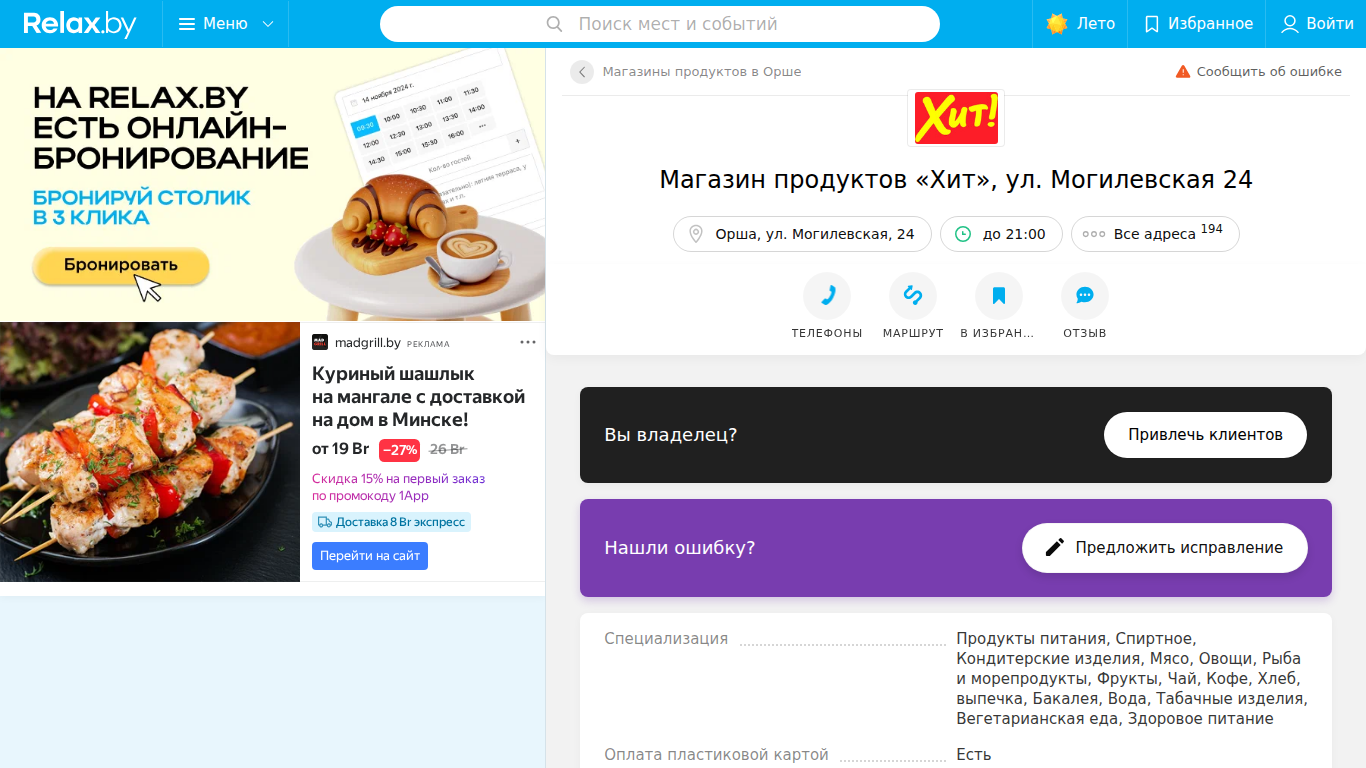Click the pencil edit icon
The width and height of the screenshot is (1366, 768).
[1055, 548]
